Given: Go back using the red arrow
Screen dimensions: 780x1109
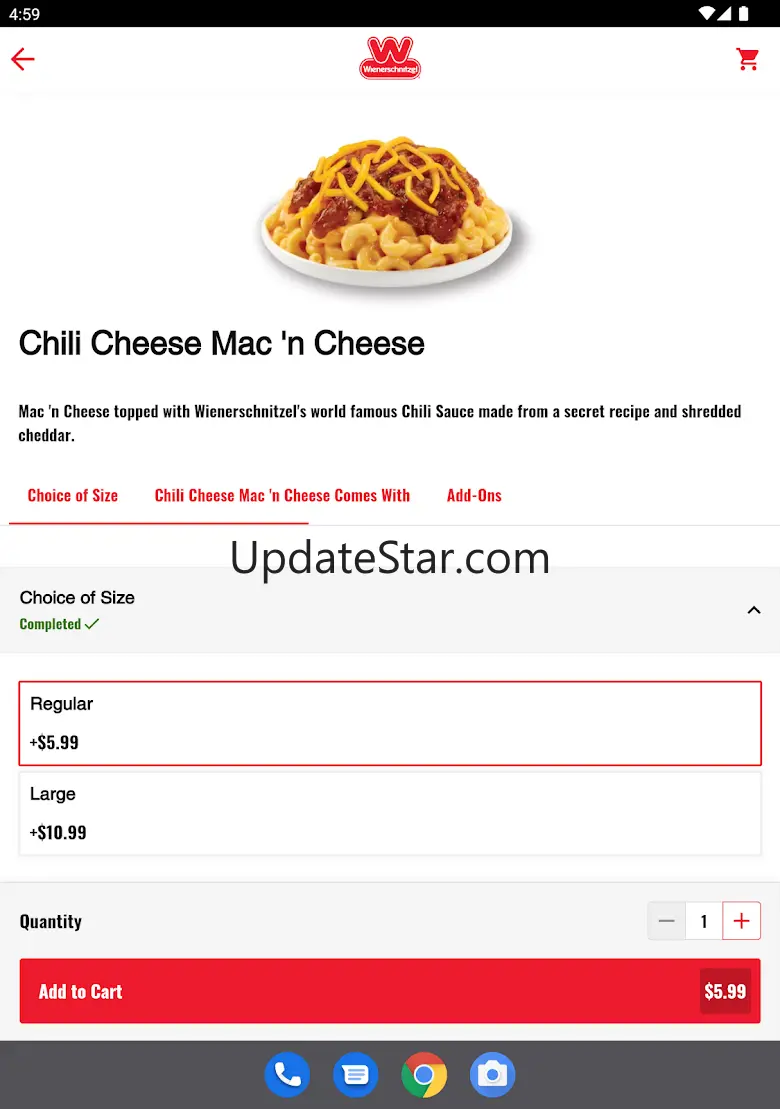Looking at the screenshot, I should 23,59.
